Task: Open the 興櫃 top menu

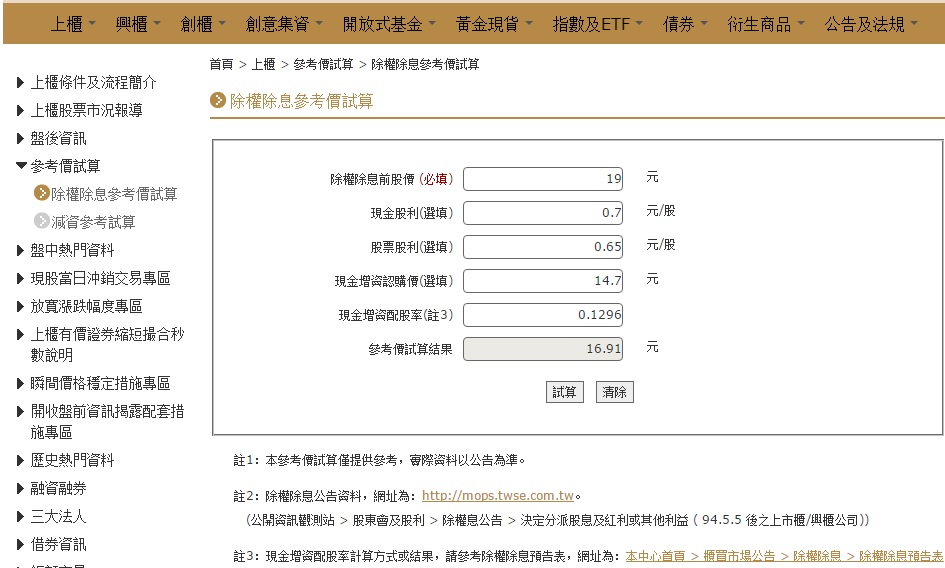Action: [138, 24]
